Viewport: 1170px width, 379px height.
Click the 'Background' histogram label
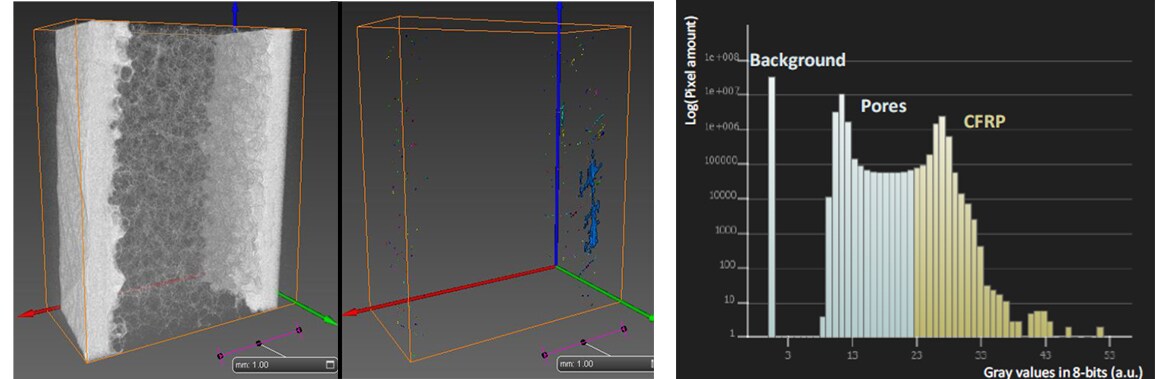pos(798,60)
